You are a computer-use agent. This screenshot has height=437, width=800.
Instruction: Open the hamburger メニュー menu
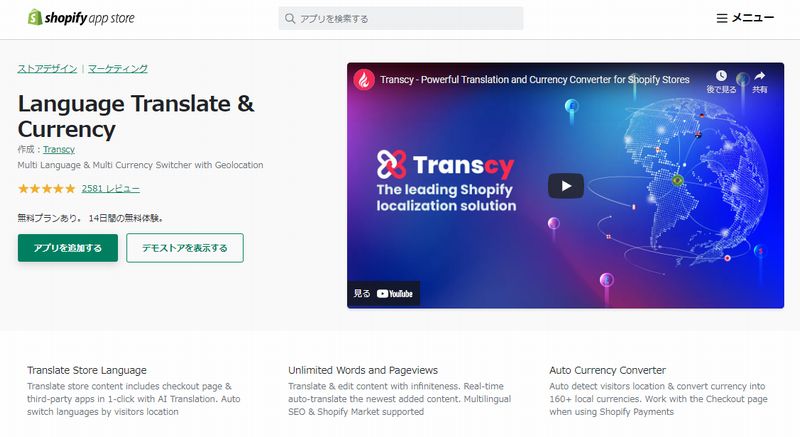coord(745,18)
